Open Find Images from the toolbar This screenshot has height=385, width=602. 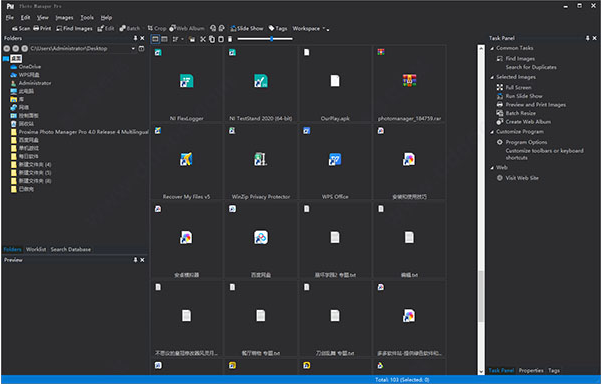click(x=74, y=28)
